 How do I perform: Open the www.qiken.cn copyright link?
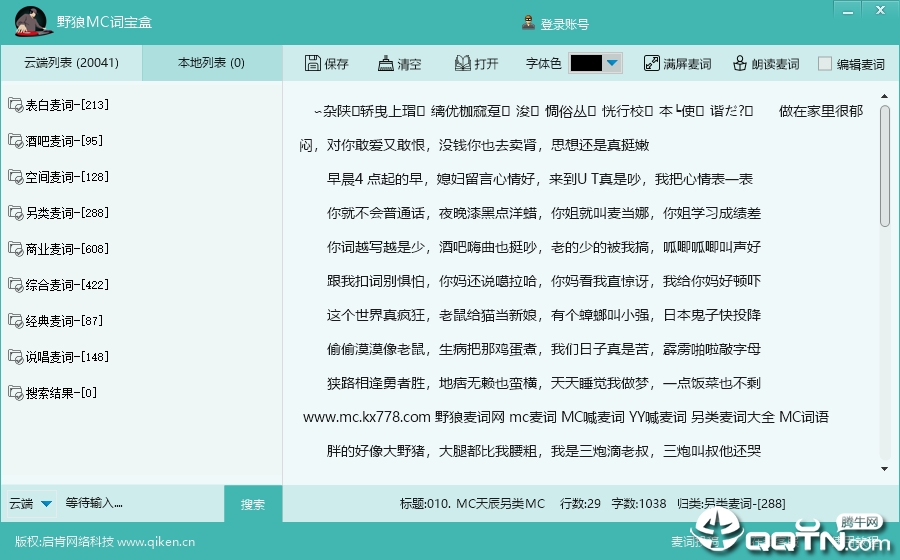point(156,542)
